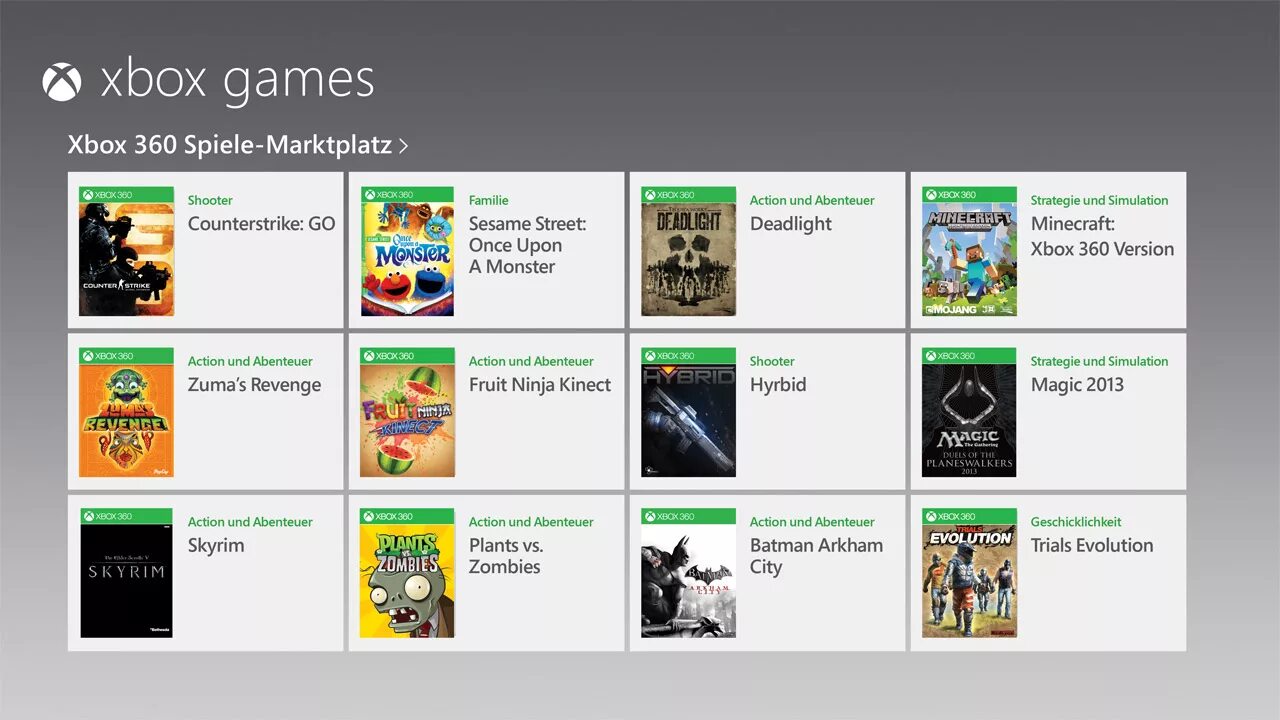Open Zuma's Revenge cover art
The height and width of the screenshot is (720, 1280).
coord(126,412)
